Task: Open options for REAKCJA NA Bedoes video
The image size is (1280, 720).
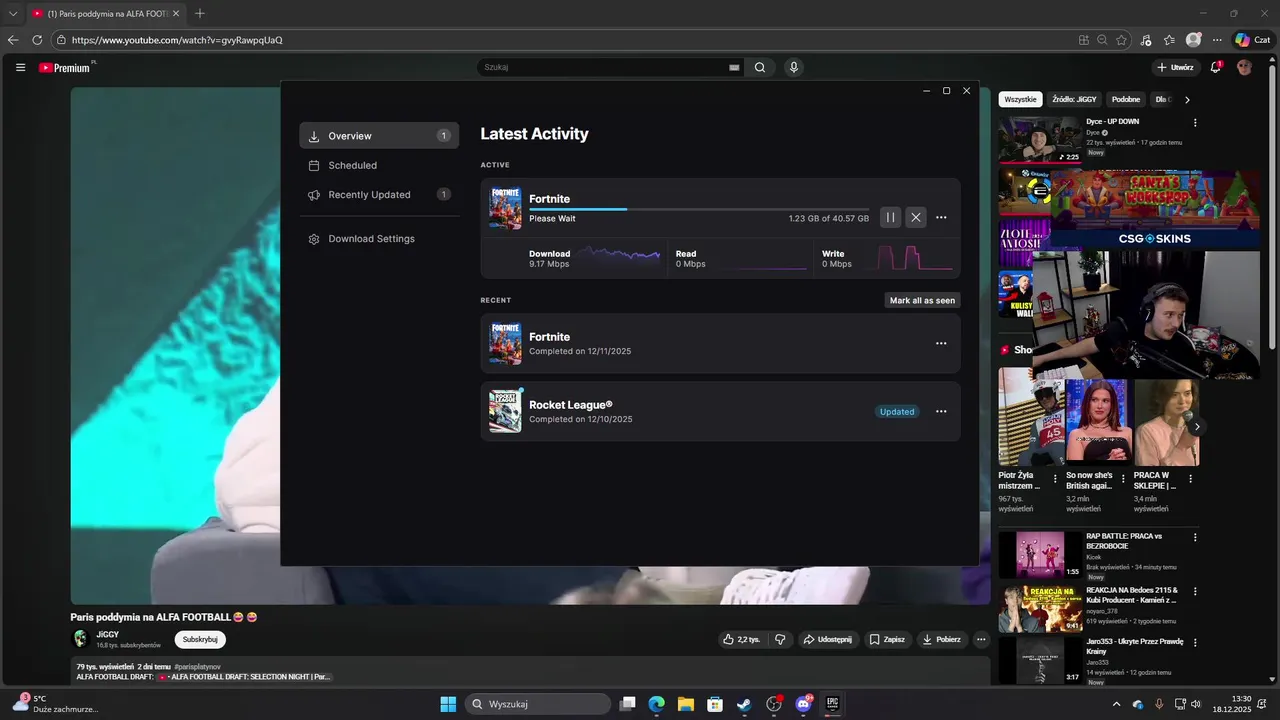Action: (x=1194, y=591)
